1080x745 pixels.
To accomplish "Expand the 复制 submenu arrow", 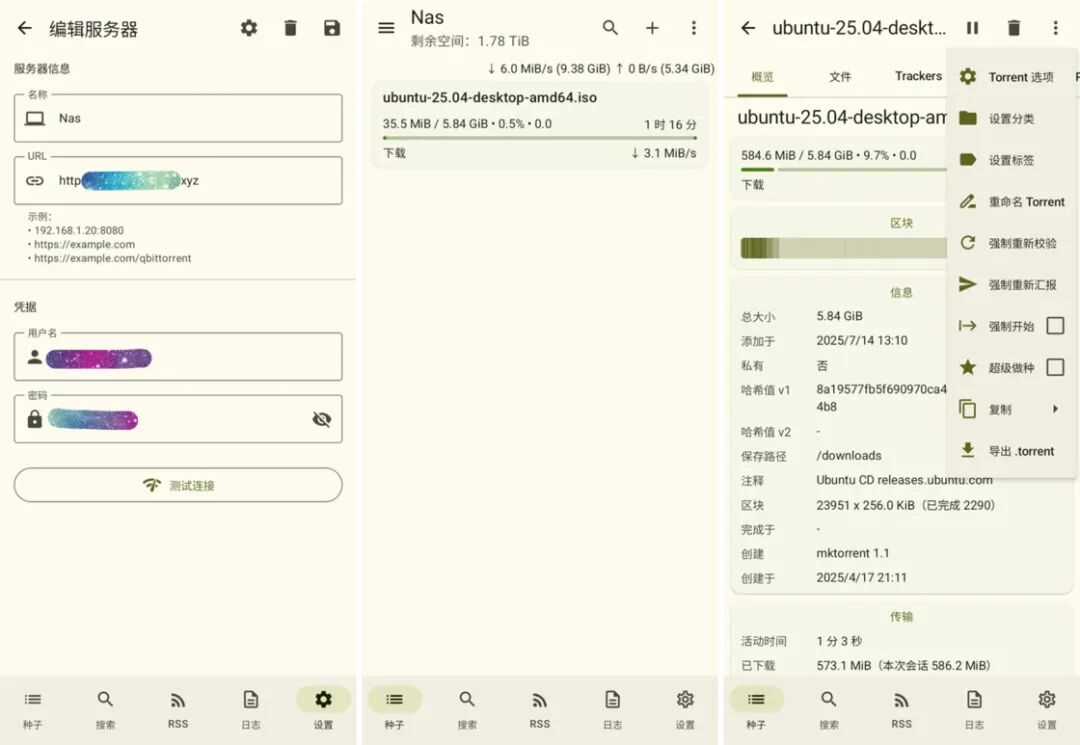I will [1055, 409].
